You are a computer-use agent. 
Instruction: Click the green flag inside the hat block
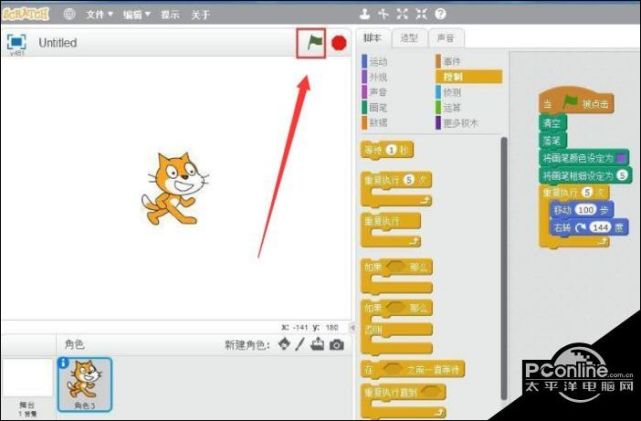point(570,102)
